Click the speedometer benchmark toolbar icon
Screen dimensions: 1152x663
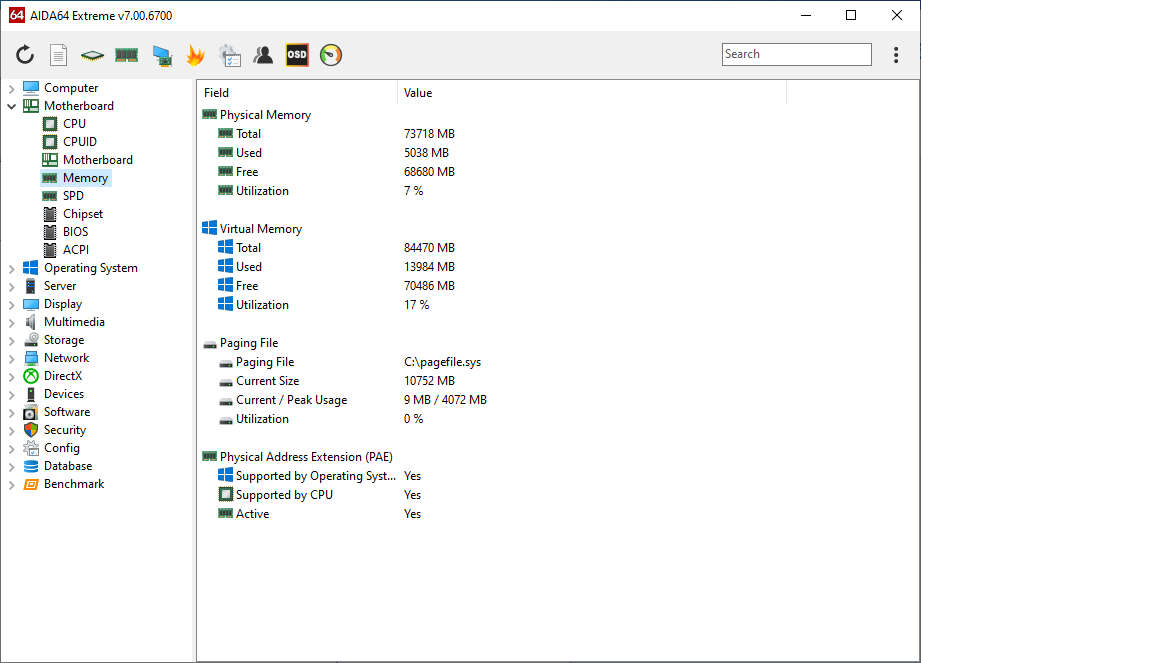coord(330,55)
